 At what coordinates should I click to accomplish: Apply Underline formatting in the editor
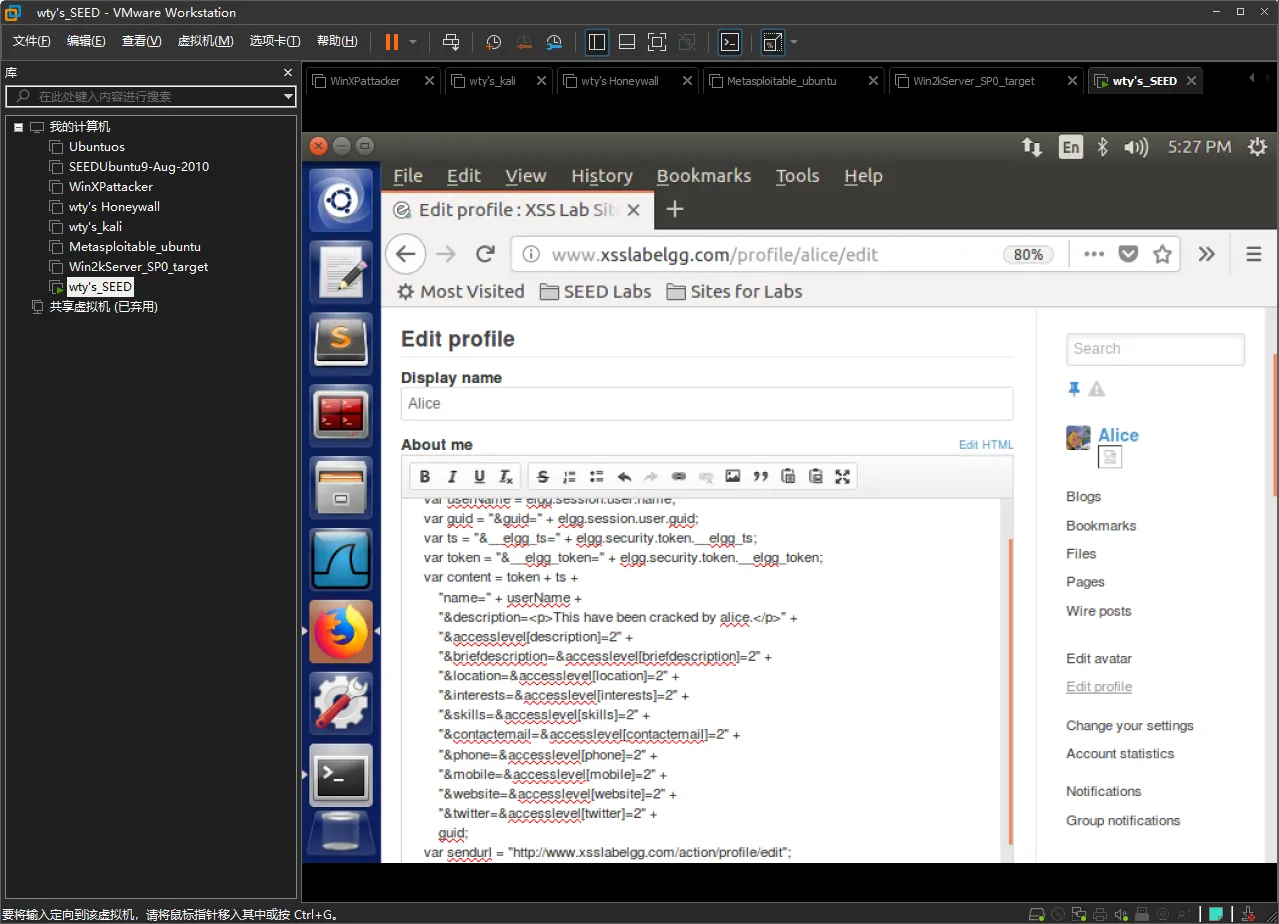[x=479, y=476]
